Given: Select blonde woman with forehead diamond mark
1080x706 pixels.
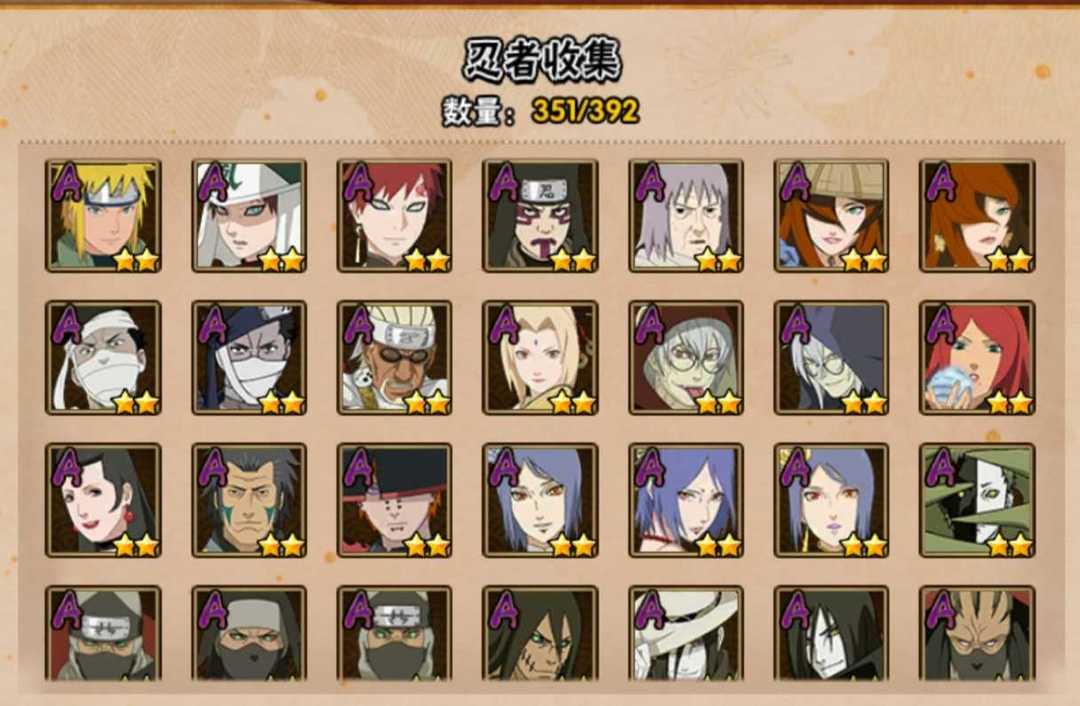Looking at the screenshot, I should tap(541, 357).
